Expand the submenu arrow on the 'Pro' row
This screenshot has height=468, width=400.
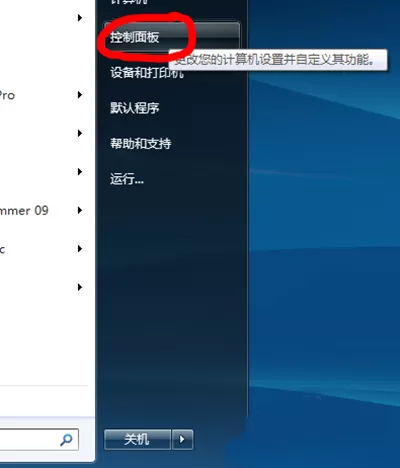tap(80, 95)
